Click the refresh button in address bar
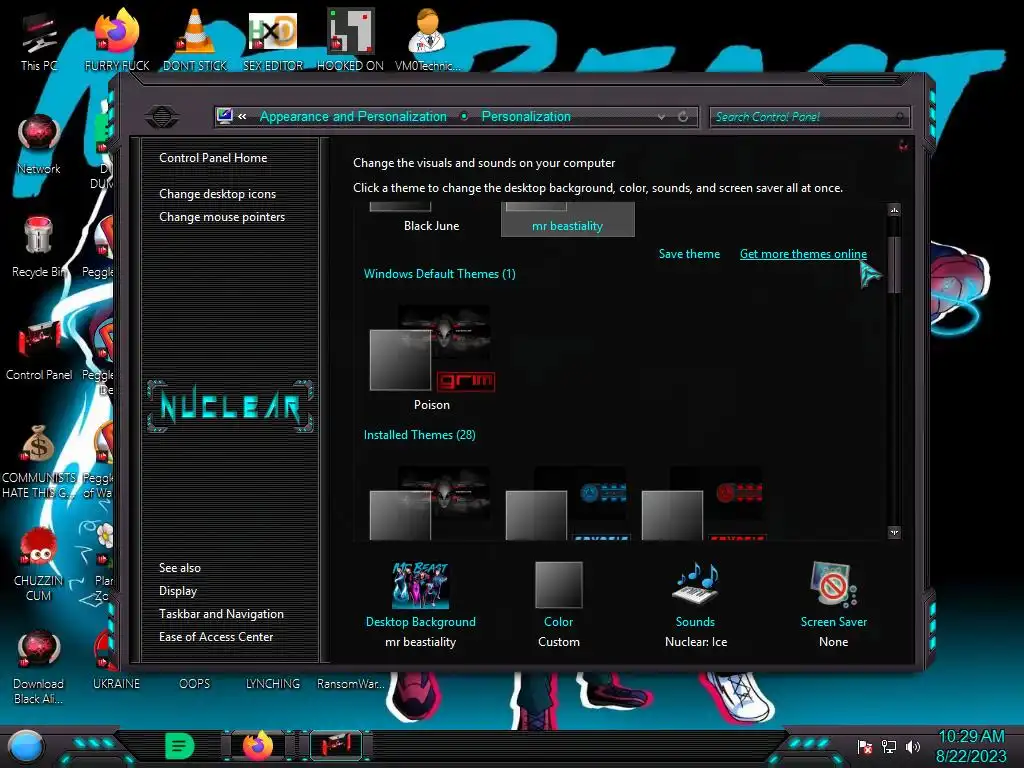 (683, 116)
